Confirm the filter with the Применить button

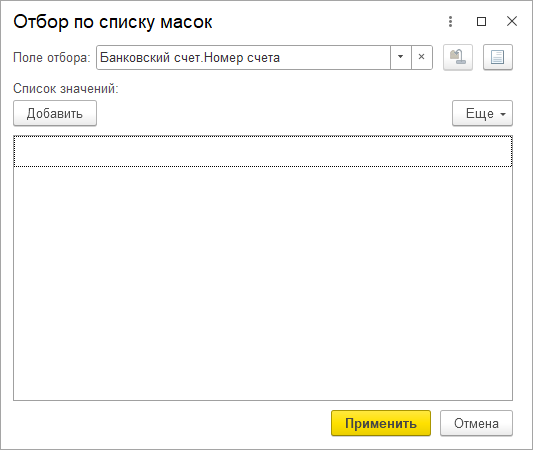pos(381,423)
